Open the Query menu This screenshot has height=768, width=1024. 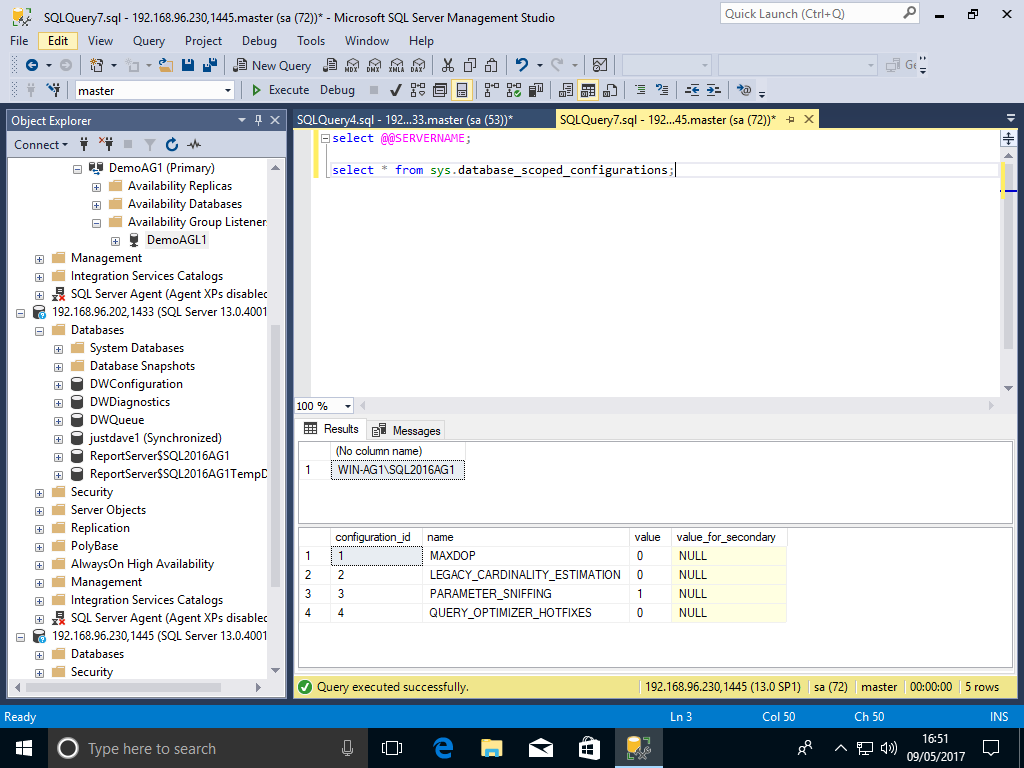coord(149,41)
